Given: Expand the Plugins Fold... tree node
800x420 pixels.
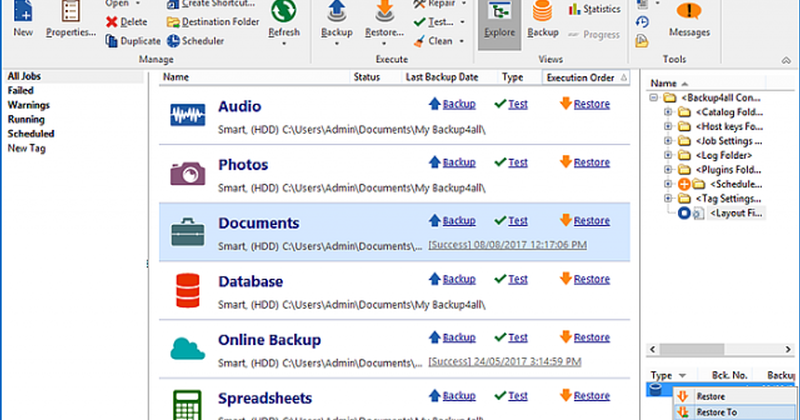Looking at the screenshot, I should tap(668, 169).
